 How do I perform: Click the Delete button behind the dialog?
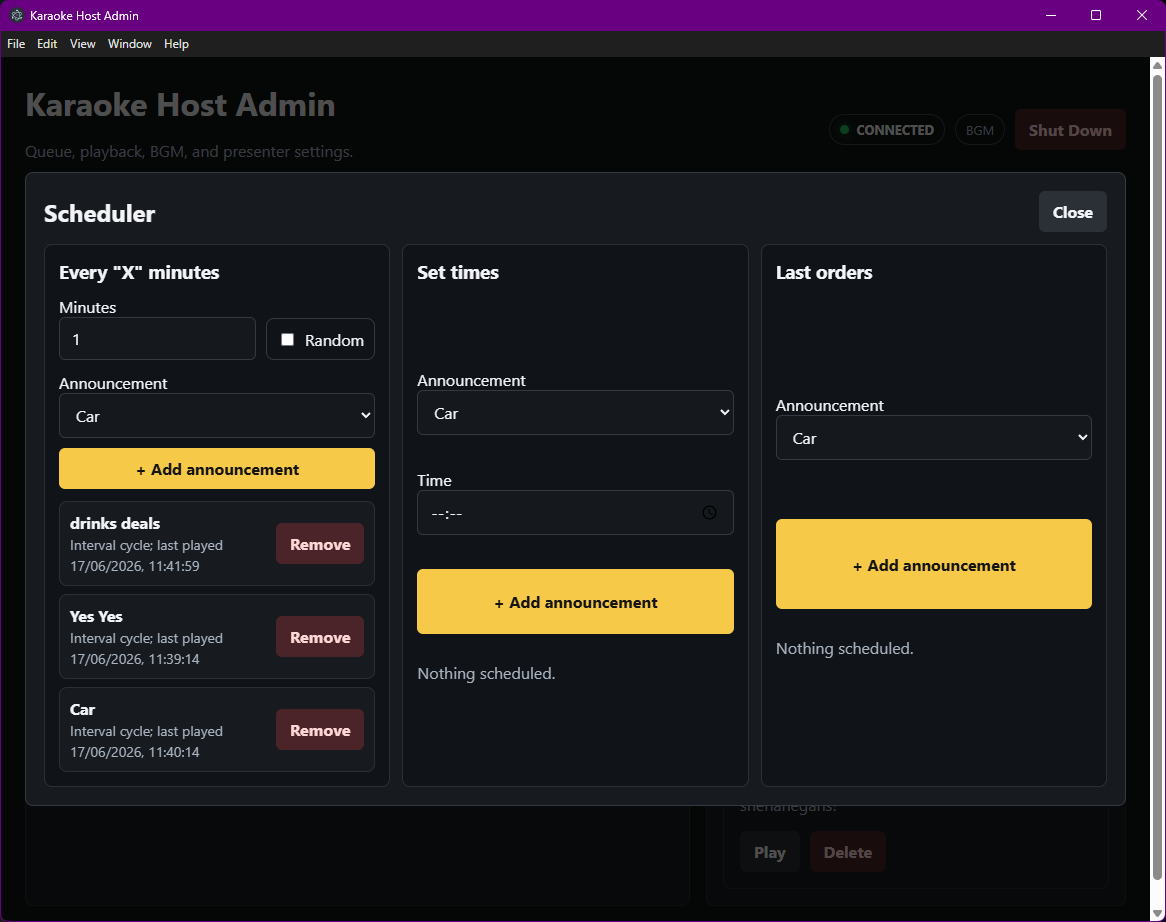pos(848,852)
